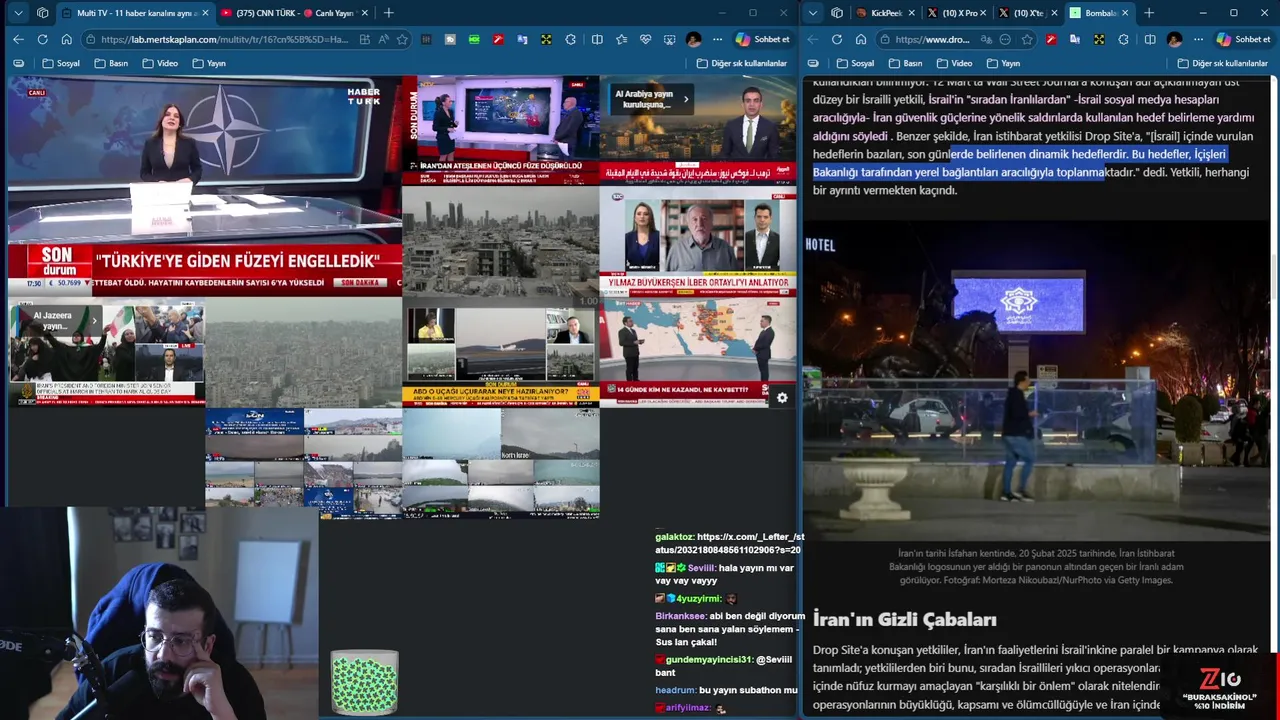The width and height of the screenshot is (1280, 720).
Task: Open Sohbet et Copilot in right window
Action: click(1243, 39)
